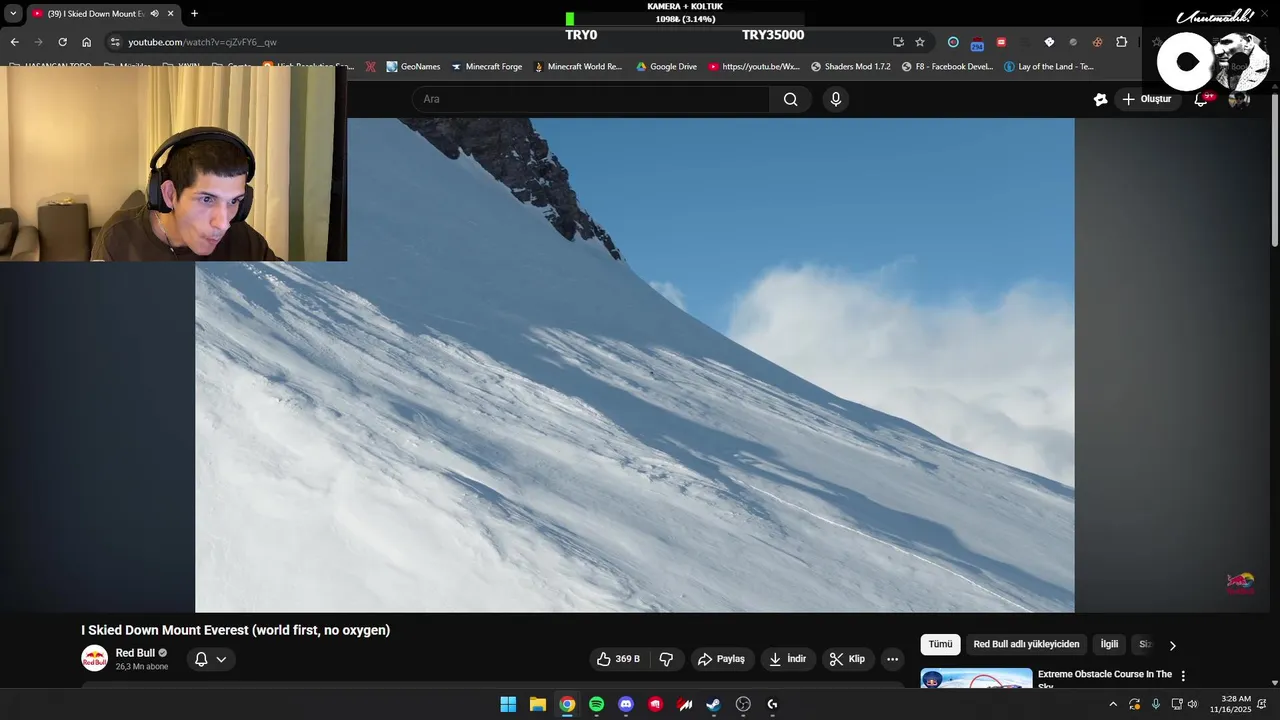The height and width of the screenshot is (720, 1280).
Task: Open the Minecraft Forge bookmark
Action: pyautogui.click(x=487, y=67)
